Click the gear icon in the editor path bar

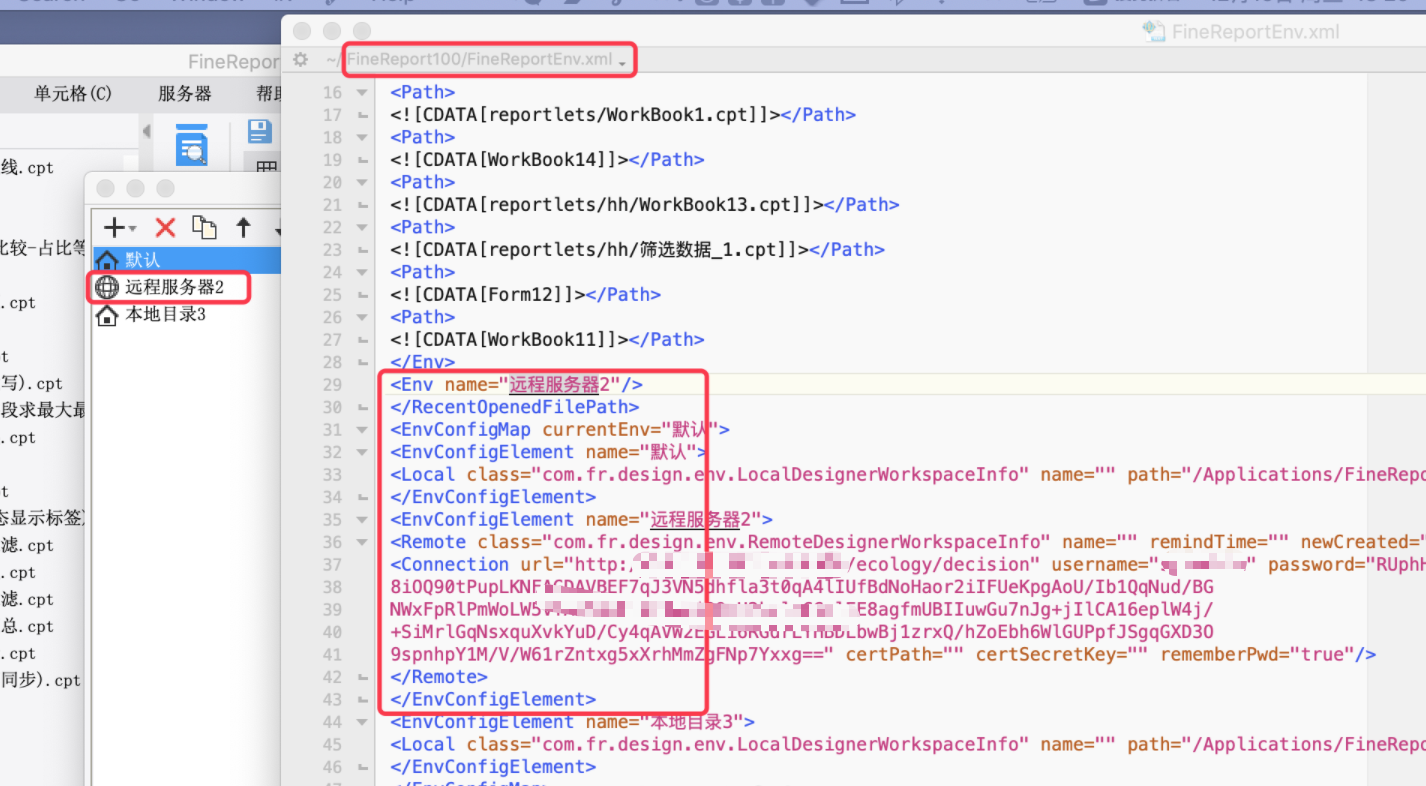(x=300, y=60)
